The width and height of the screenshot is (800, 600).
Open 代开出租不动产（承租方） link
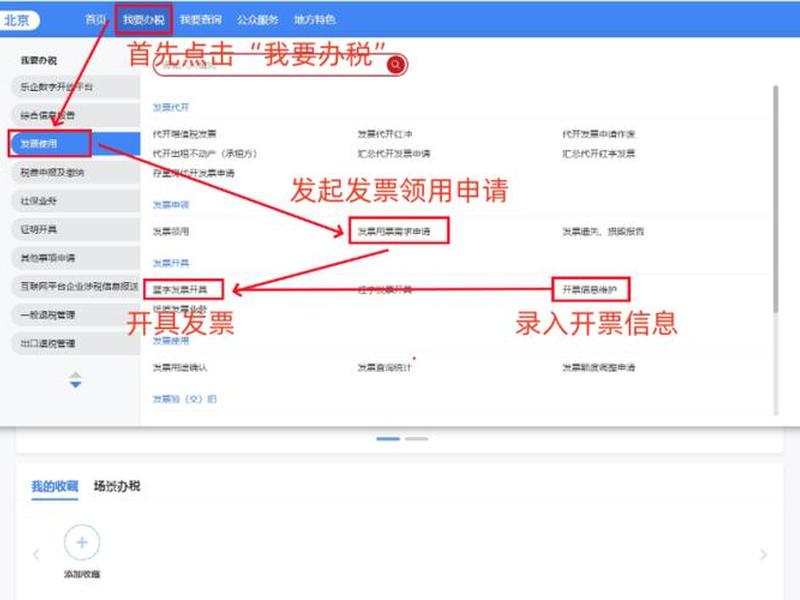point(205,154)
